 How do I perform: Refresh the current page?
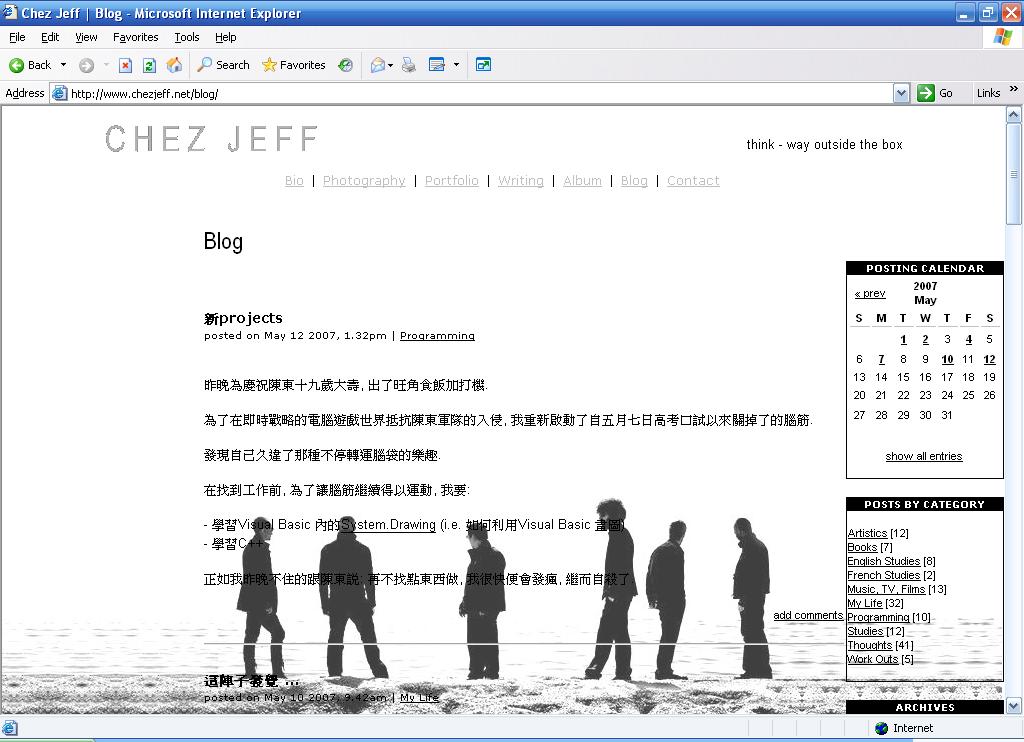149,65
